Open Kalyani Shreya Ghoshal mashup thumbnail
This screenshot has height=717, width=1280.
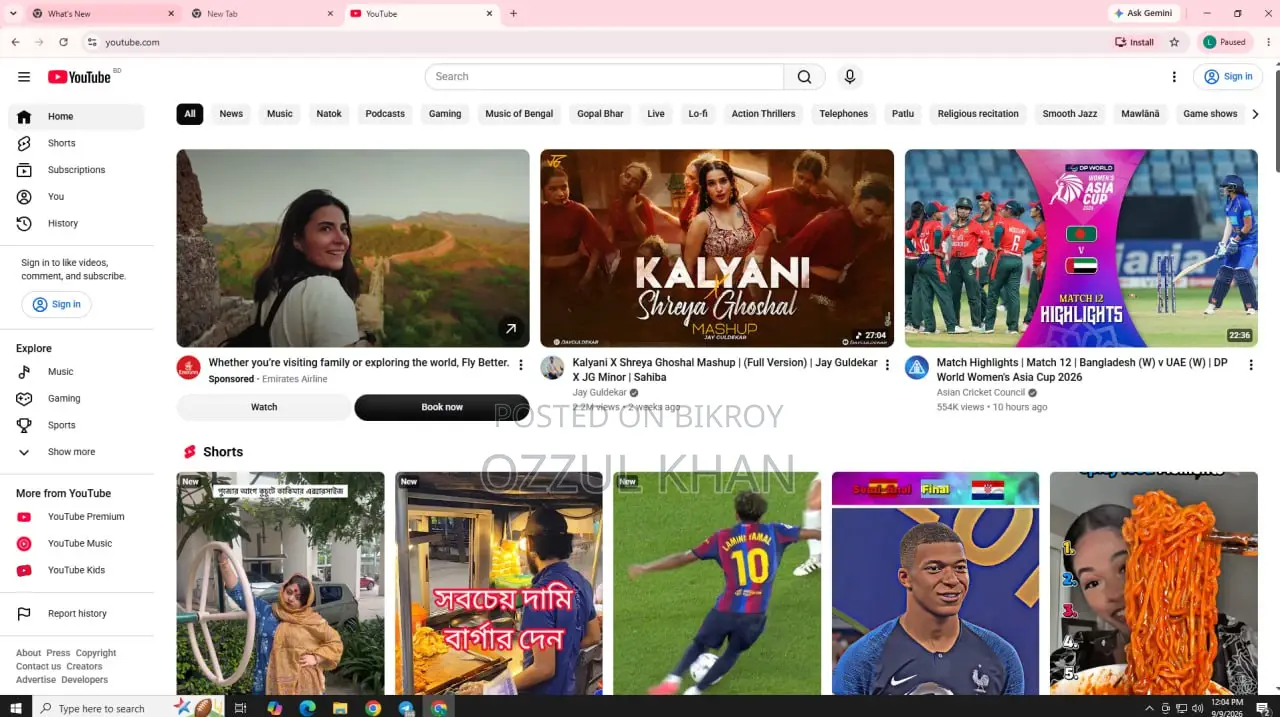(717, 248)
